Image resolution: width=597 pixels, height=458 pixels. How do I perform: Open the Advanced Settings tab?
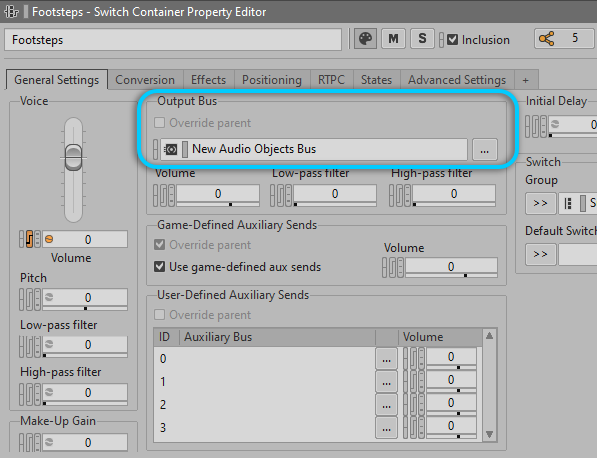point(457,80)
